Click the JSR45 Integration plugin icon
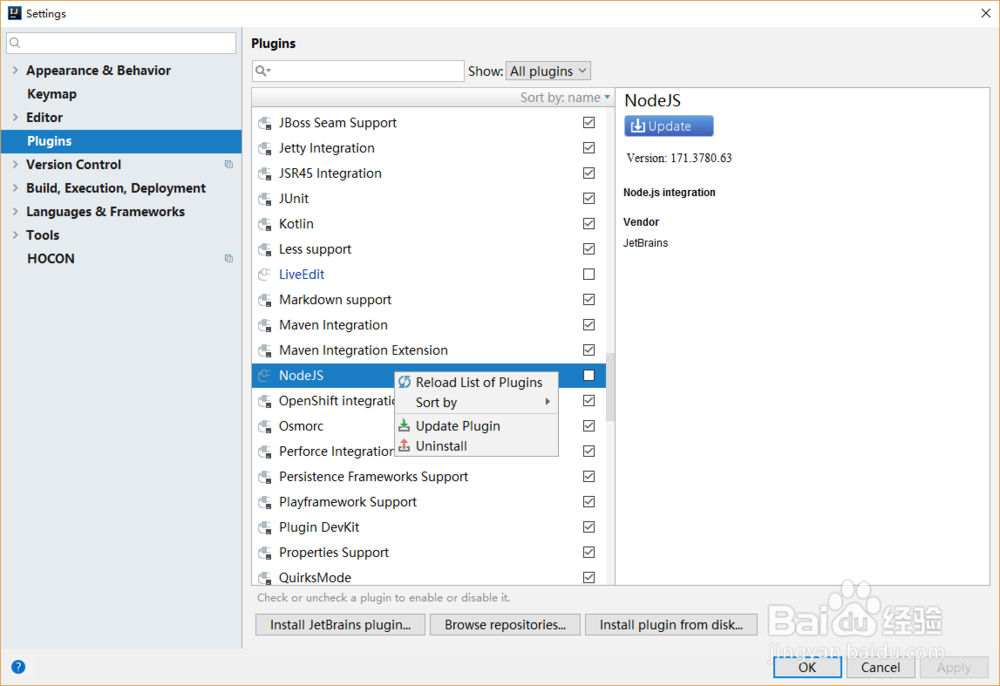The width and height of the screenshot is (1000, 686). [265, 173]
